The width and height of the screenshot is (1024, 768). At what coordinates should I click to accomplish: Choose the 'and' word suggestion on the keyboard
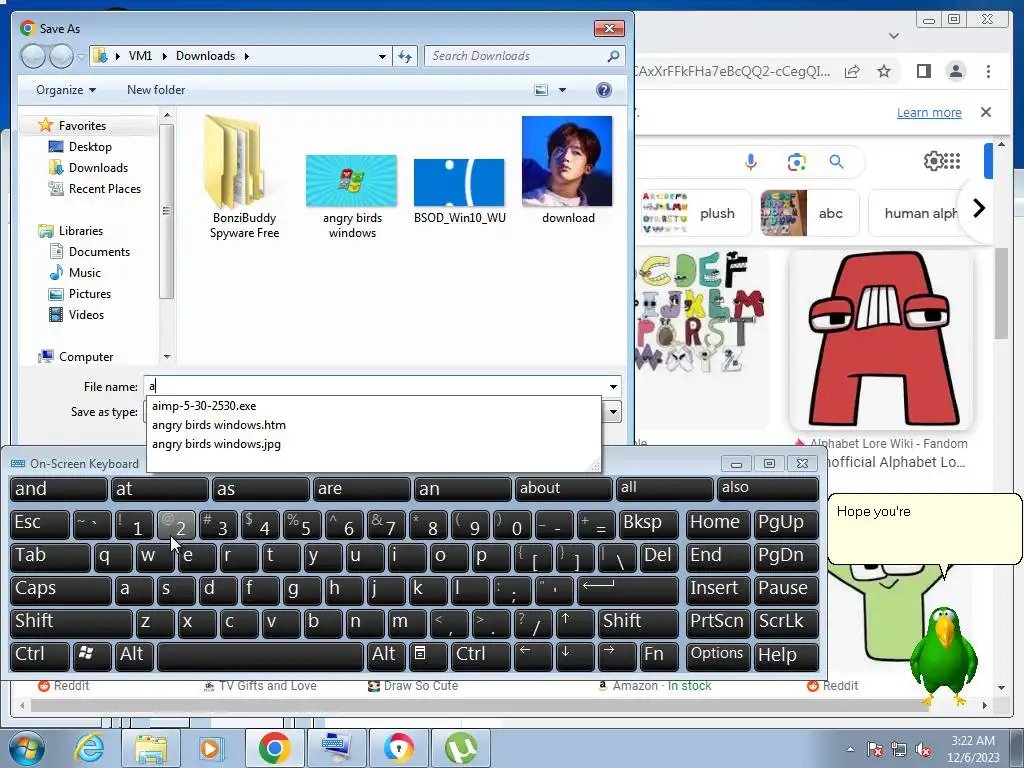point(59,488)
